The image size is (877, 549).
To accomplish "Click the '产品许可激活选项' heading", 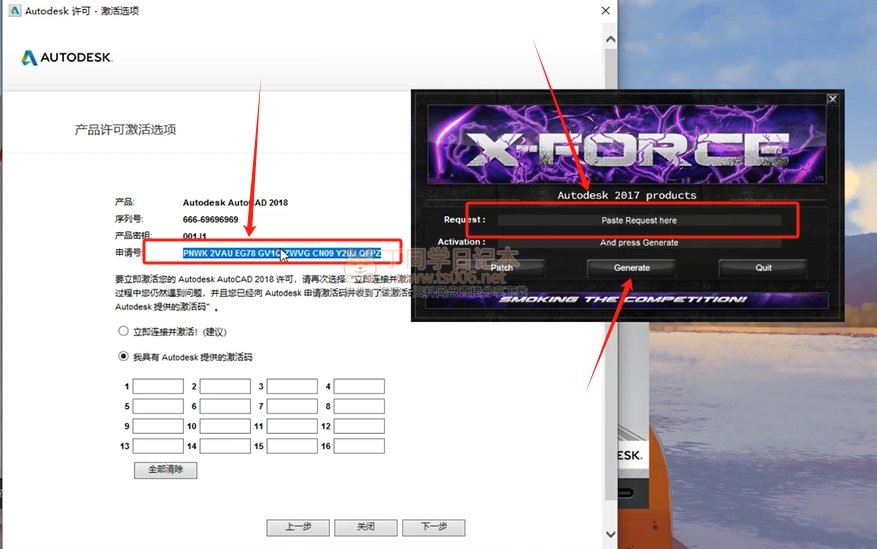I will [125, 130].
